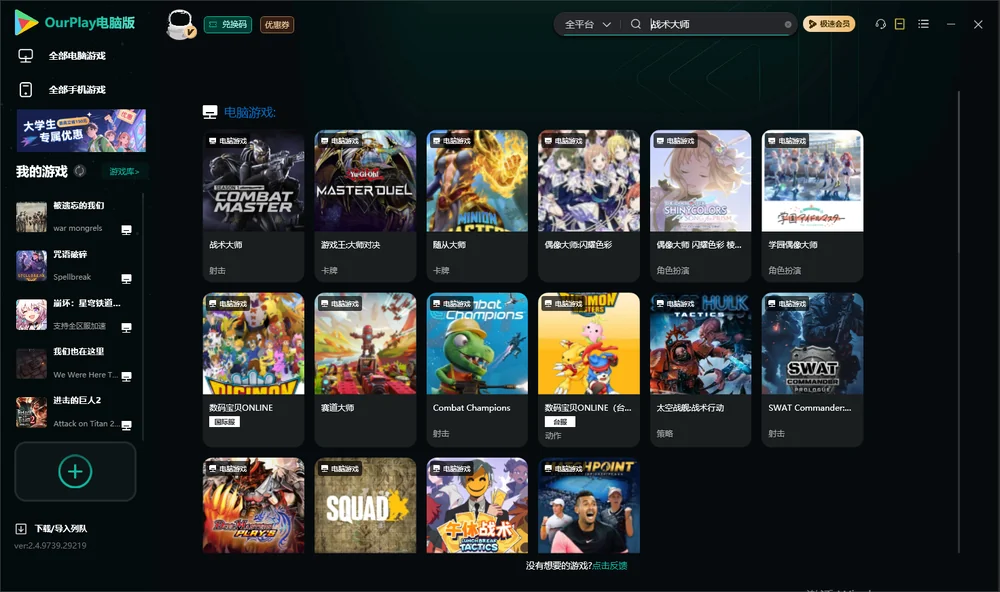The width and height of the screenshot is (1000, 592).
Task: Click the 电脑游戏 section monitor icon
Action: pyautogui.click(x=210, y=112)
